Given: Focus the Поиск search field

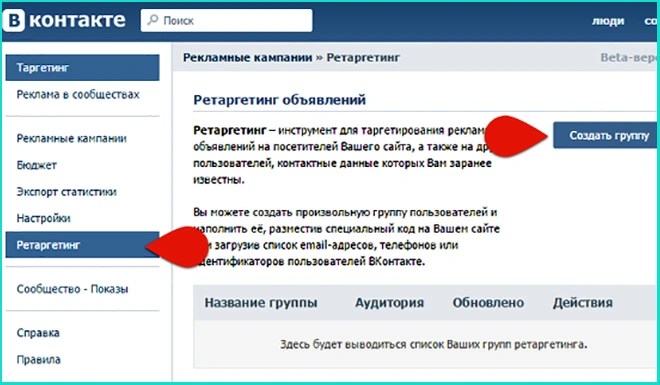Looking at the screenshot, I should [226, 20].
